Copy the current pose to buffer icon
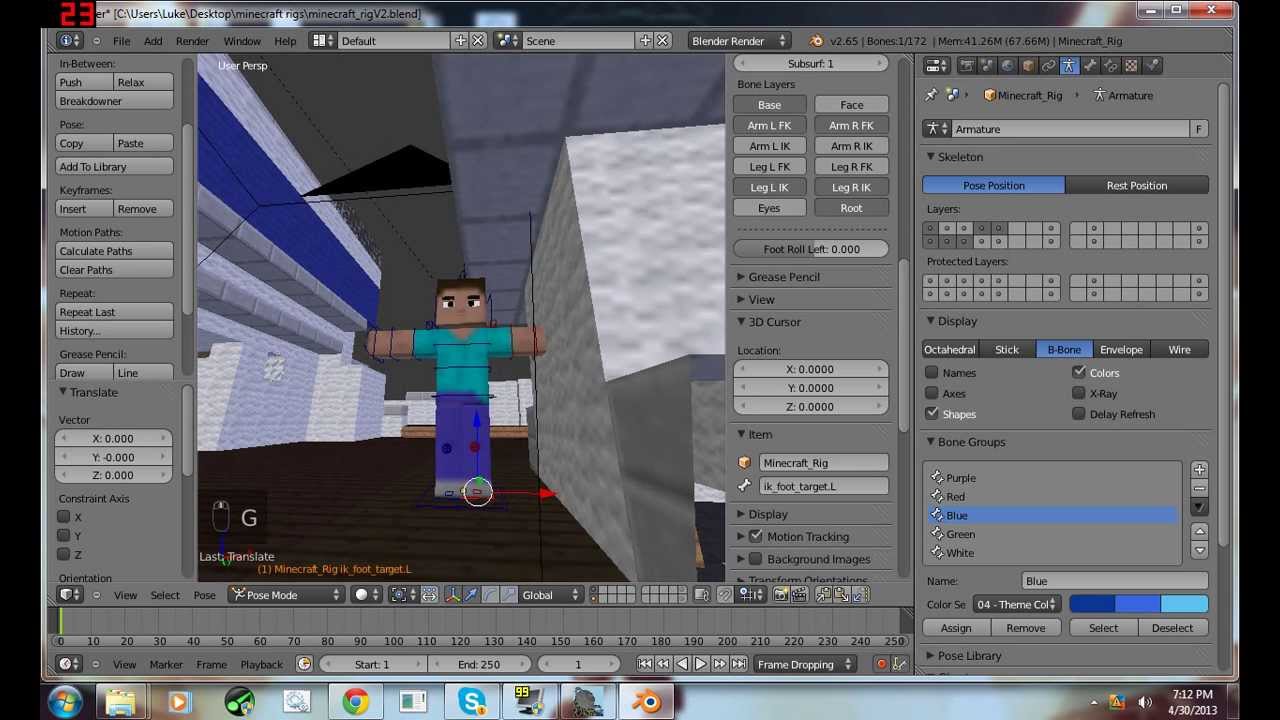The width and height of the screenshot is (1280, 720). (x=824, y=595)
